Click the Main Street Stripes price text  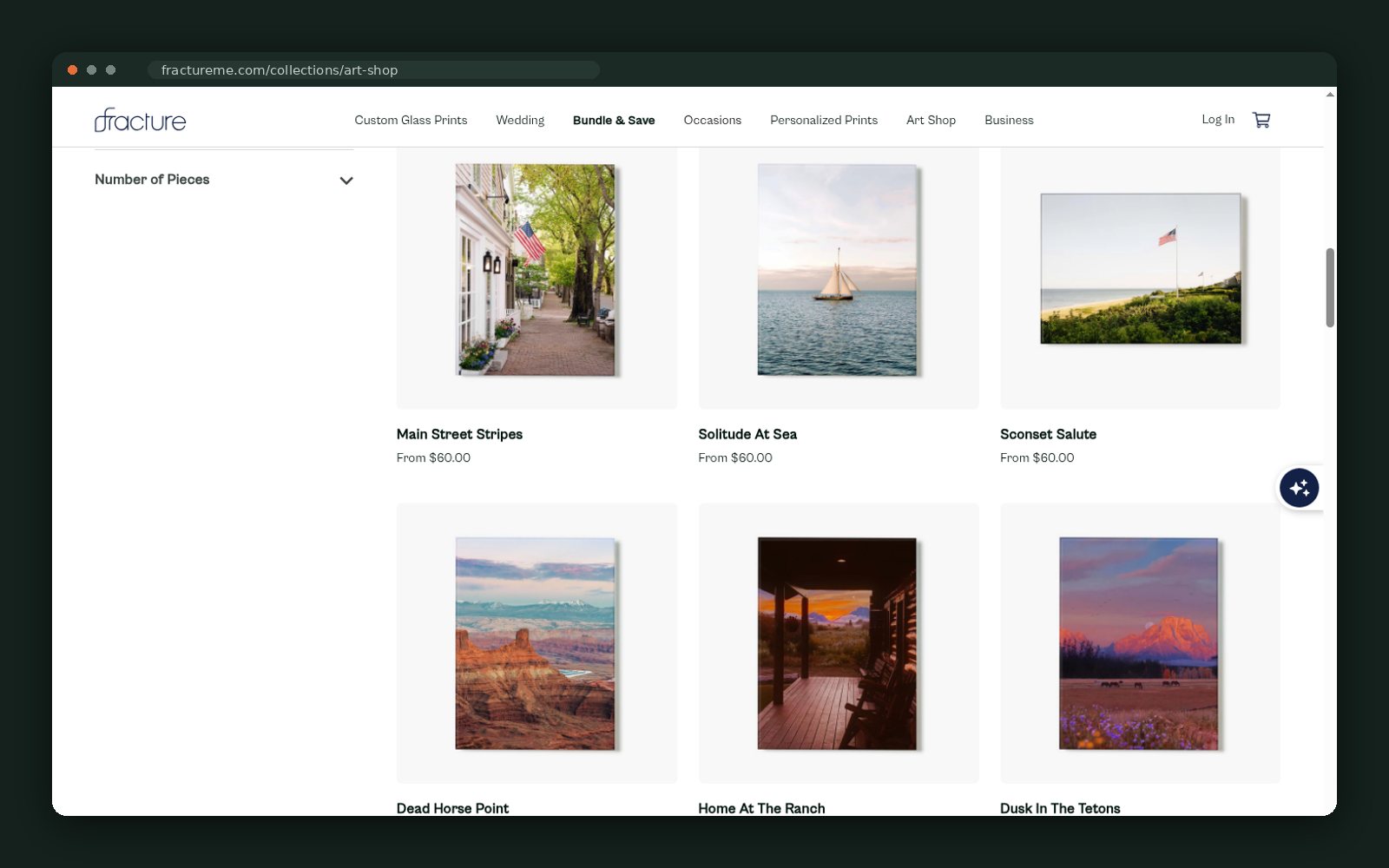pyautogui.click(x=433, y=457)
